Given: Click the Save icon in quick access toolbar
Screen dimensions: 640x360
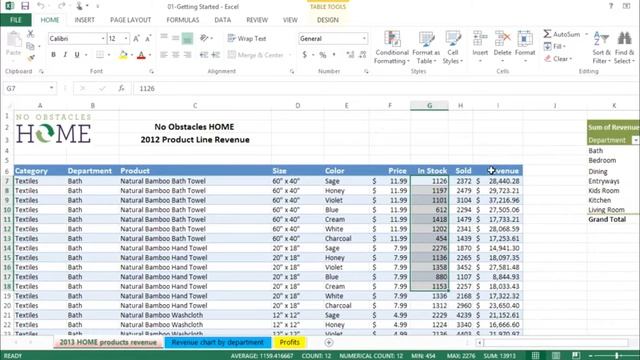Looking at the screenshot, I should [25, 6].
